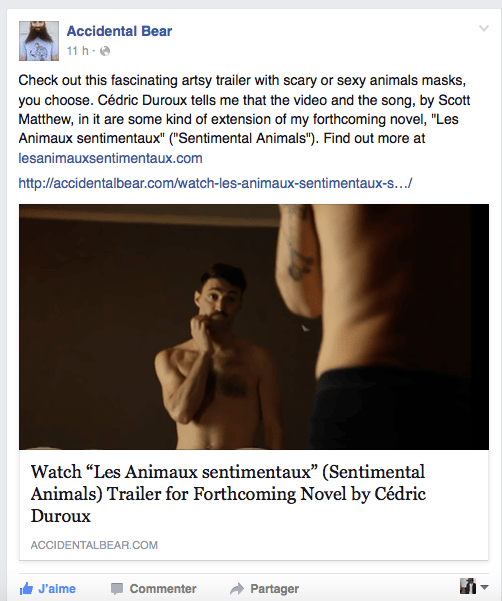Click the 11 h post timestamp
The height and width of the screenshot is (601, 502).
pos(78,51)
